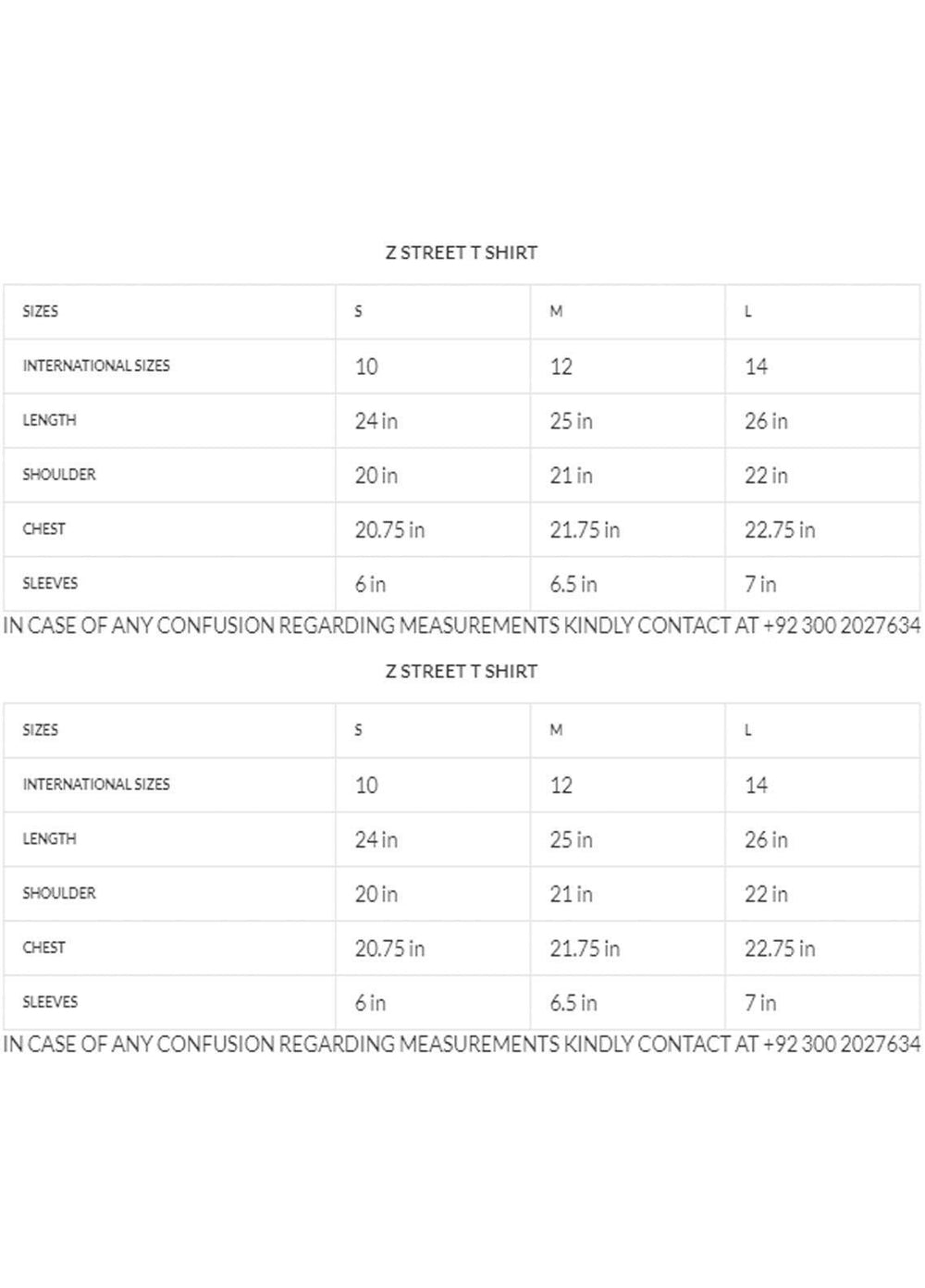Click the 24 in length value in the top table
Screen dimensions: 925x1288
[376, 421]
